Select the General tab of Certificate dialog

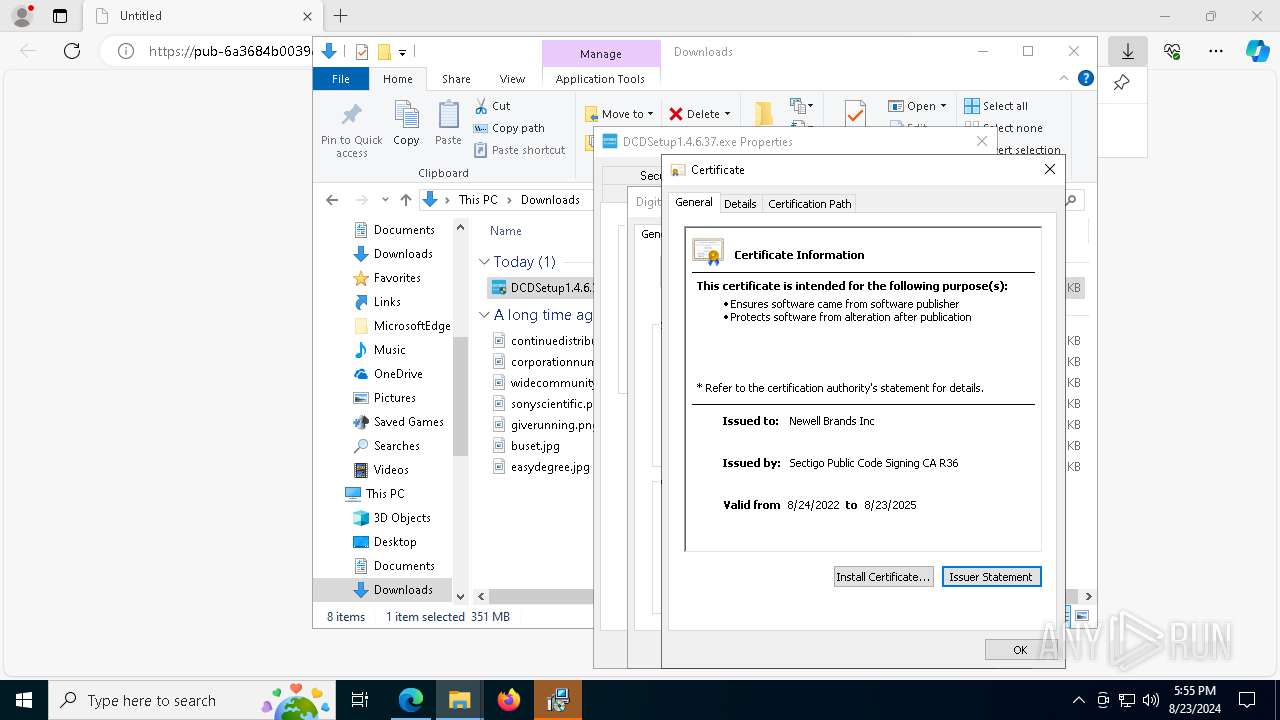point(693,202)
